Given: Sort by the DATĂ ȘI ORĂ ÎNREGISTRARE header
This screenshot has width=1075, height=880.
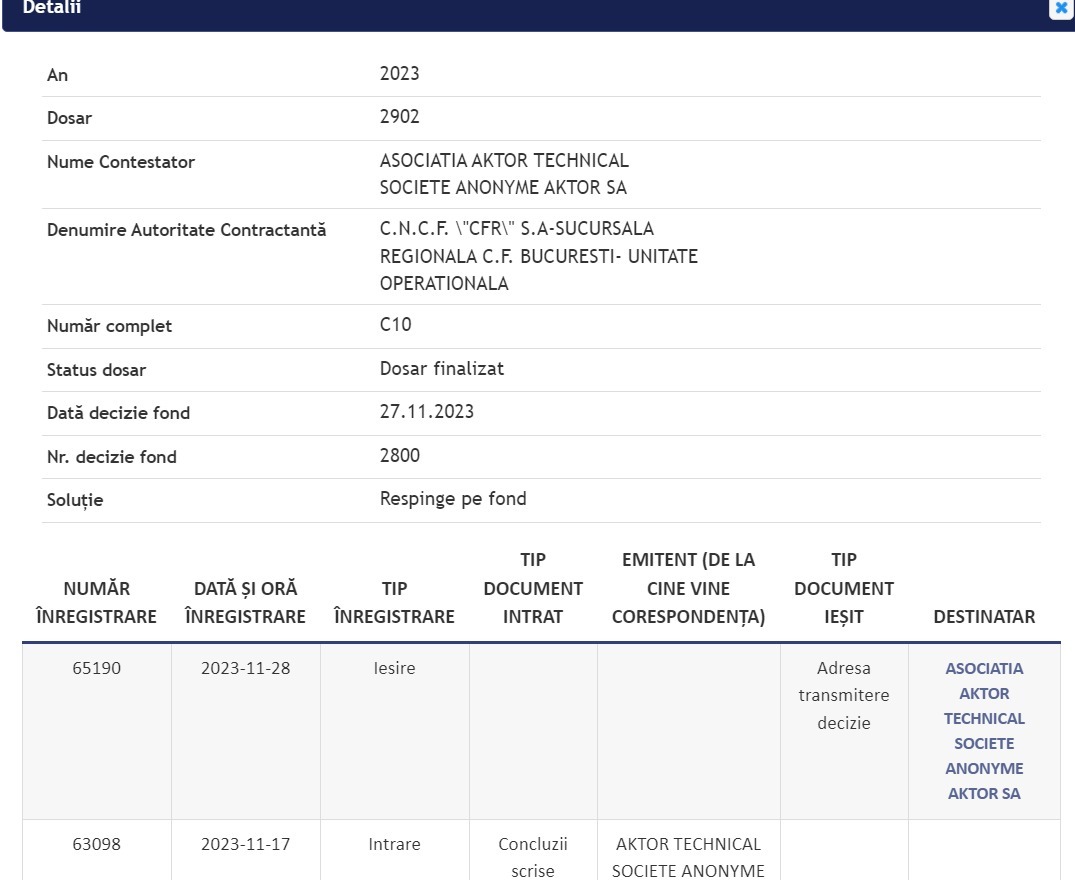Looking at the screenshot, I should [x=245, y=602].
